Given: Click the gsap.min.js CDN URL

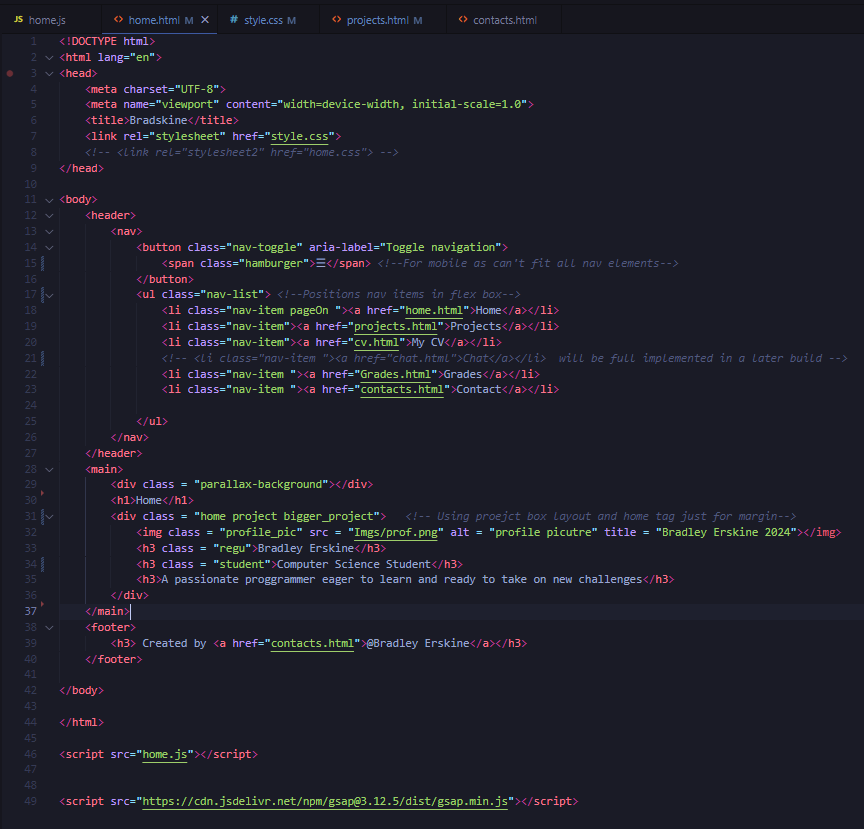Looking at the screenshot, I should coord(327,801).
